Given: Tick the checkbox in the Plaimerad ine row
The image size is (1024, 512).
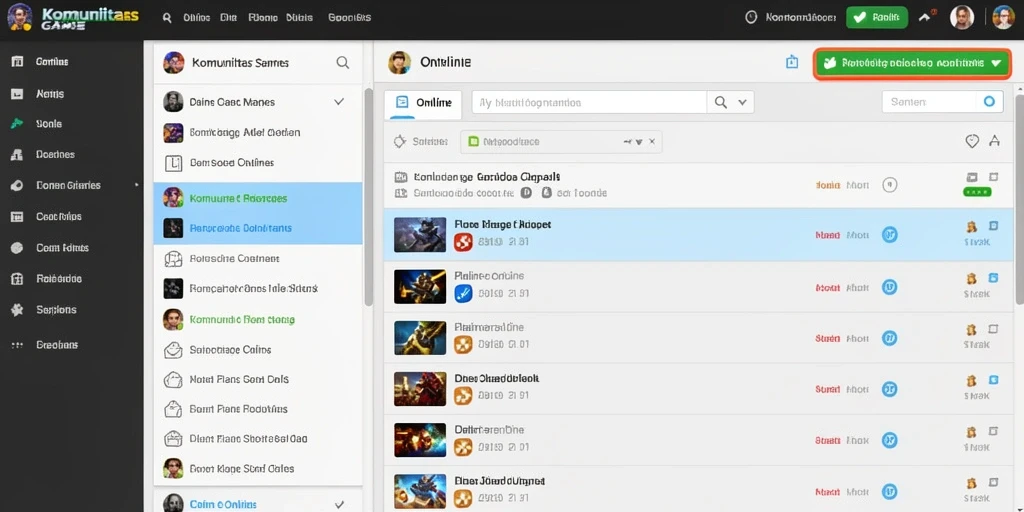Looking at the screenshot, I should click(993, 328).
